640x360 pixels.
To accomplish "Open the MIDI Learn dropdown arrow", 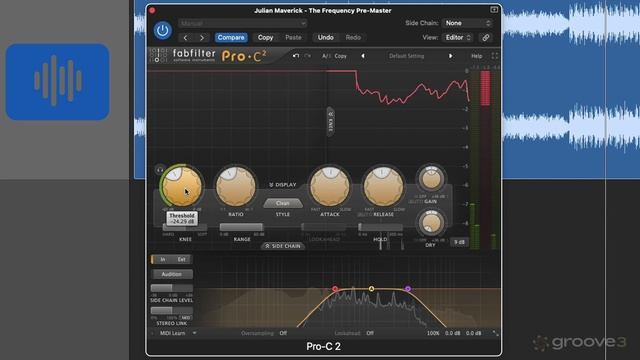I will pos(195,333).
